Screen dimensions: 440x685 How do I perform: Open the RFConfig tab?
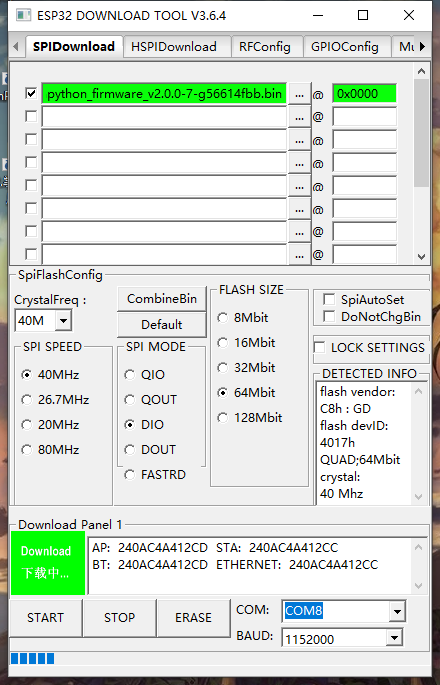(x=264, y=47)
